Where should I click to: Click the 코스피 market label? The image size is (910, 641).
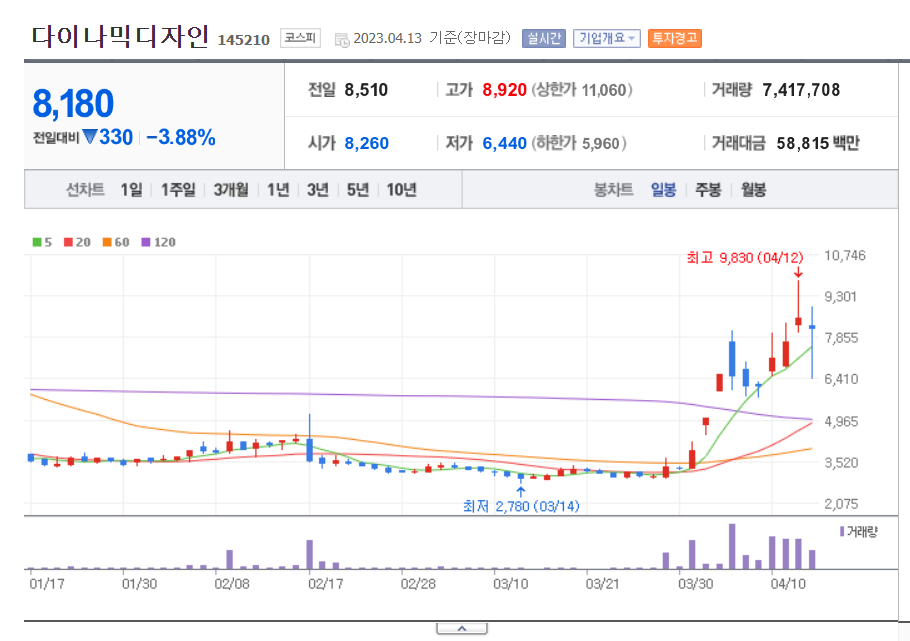coord(300,38)
